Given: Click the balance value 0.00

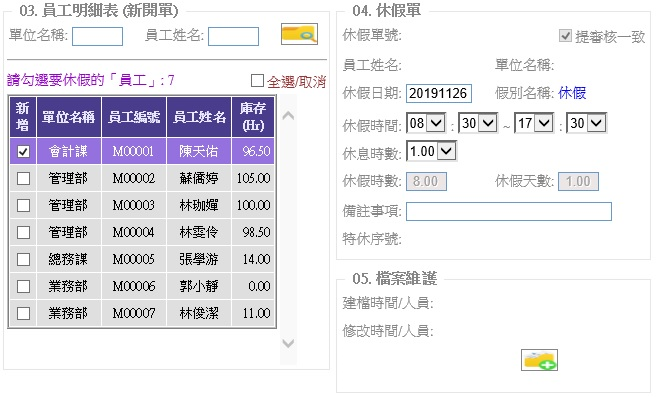Looking at the screenshot, I should [x=259, y=287].
